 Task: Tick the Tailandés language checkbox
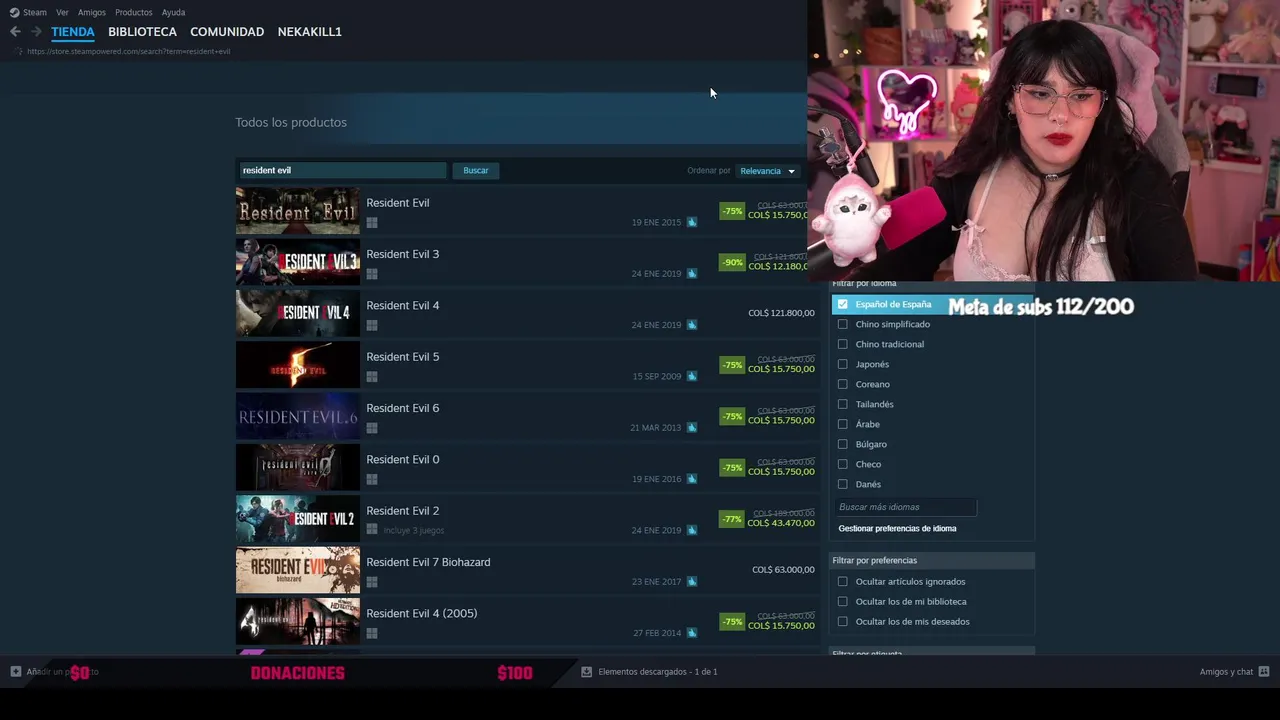point(843,404)
